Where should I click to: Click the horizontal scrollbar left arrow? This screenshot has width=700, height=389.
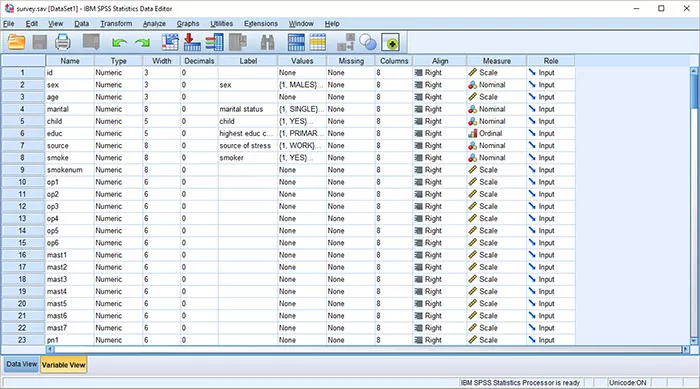point(50,349)
